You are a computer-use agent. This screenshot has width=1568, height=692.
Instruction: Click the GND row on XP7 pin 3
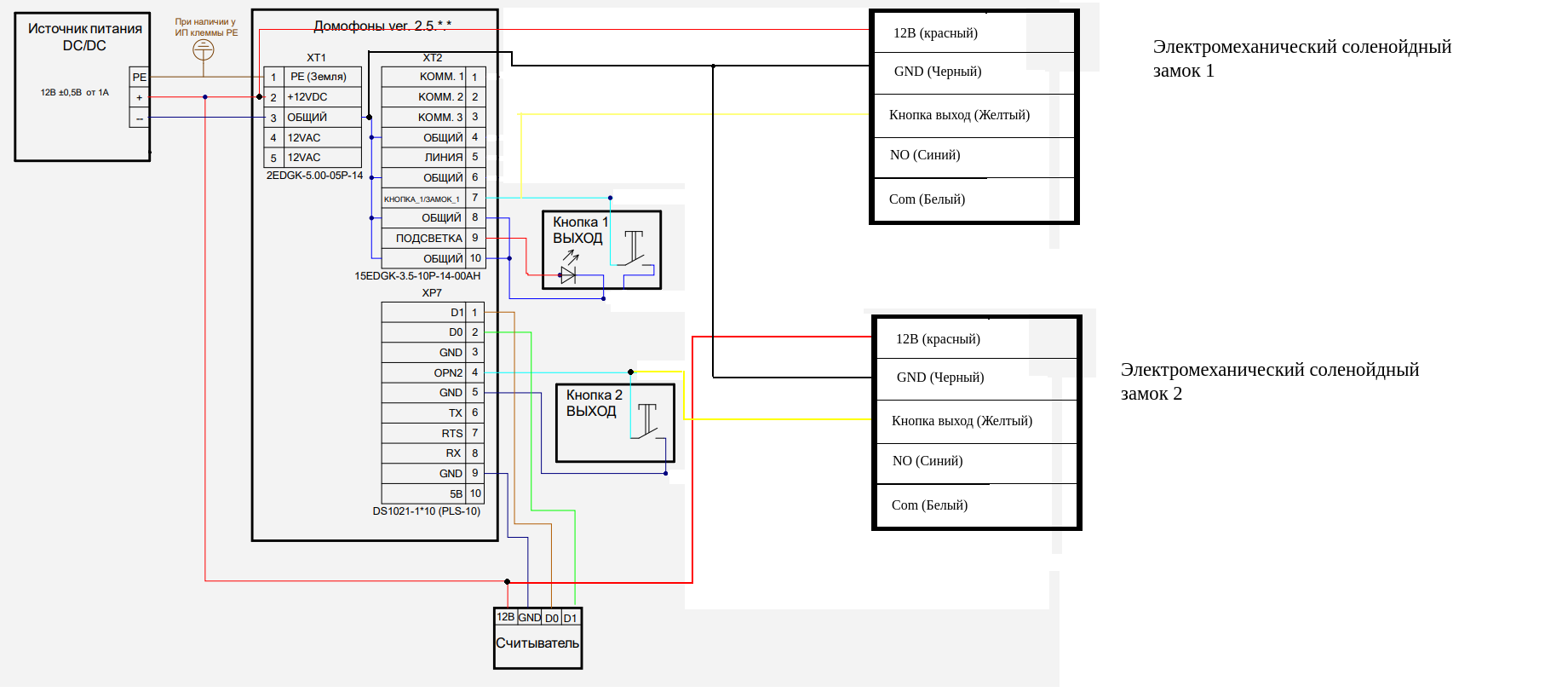433,353
